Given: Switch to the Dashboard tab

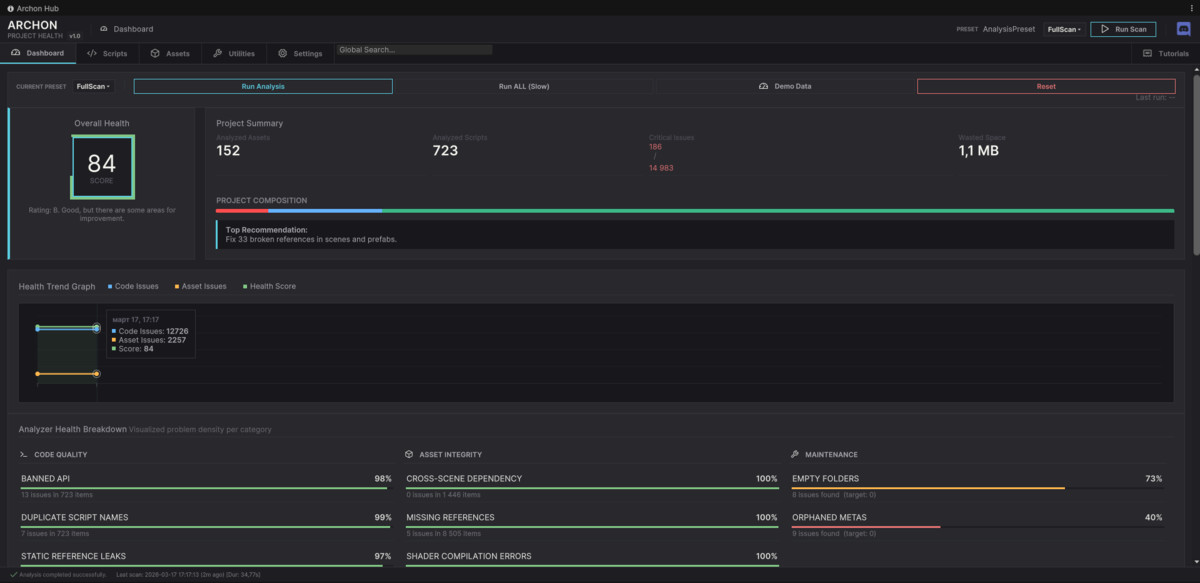Looking at the screenshot, I should [x=38, y=53].
